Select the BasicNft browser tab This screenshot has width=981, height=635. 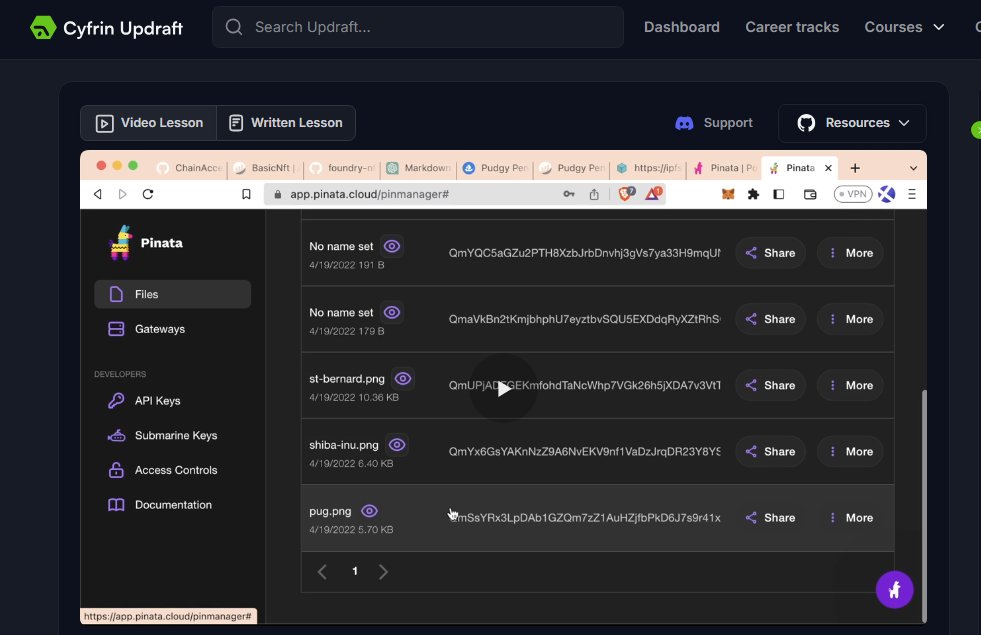266,168
